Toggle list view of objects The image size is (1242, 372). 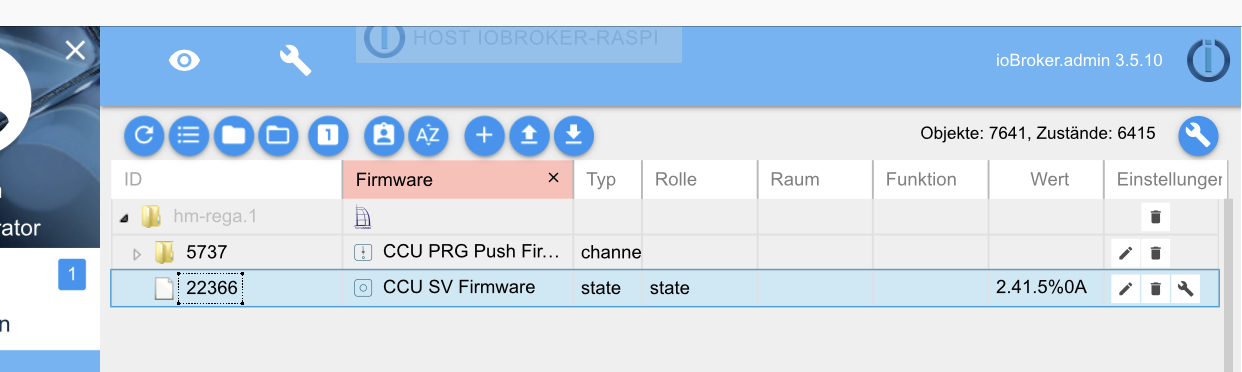(x=189, y=134)
